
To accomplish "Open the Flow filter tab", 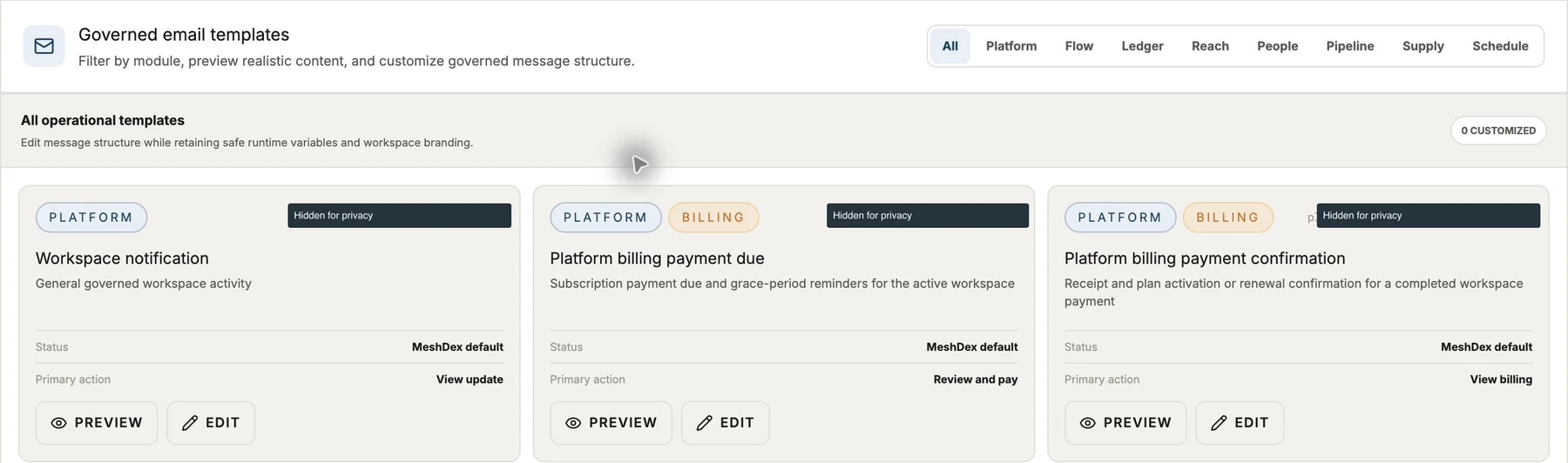I will pos(1078,46).
